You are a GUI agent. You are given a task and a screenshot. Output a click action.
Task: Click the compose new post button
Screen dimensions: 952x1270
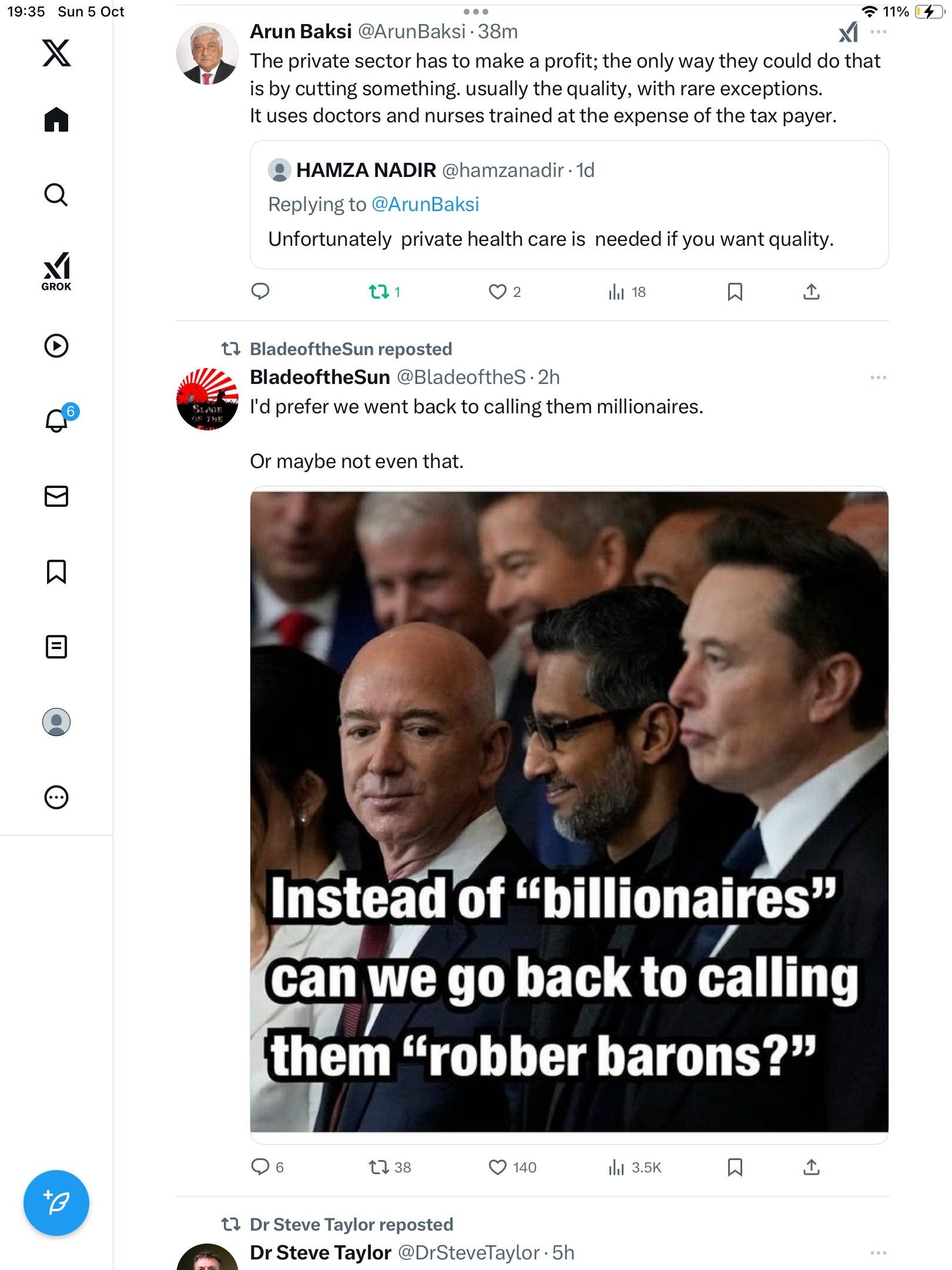[56, 1203]
